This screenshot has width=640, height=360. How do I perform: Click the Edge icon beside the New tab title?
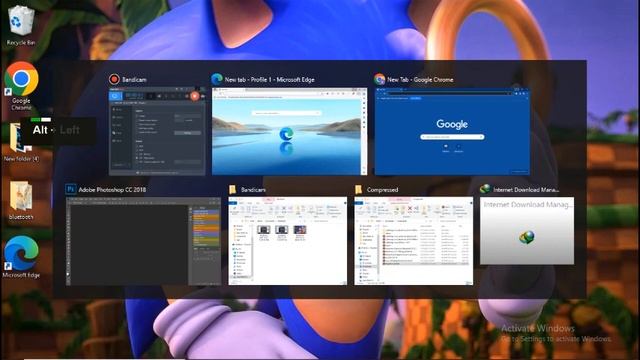pos(217,79)
